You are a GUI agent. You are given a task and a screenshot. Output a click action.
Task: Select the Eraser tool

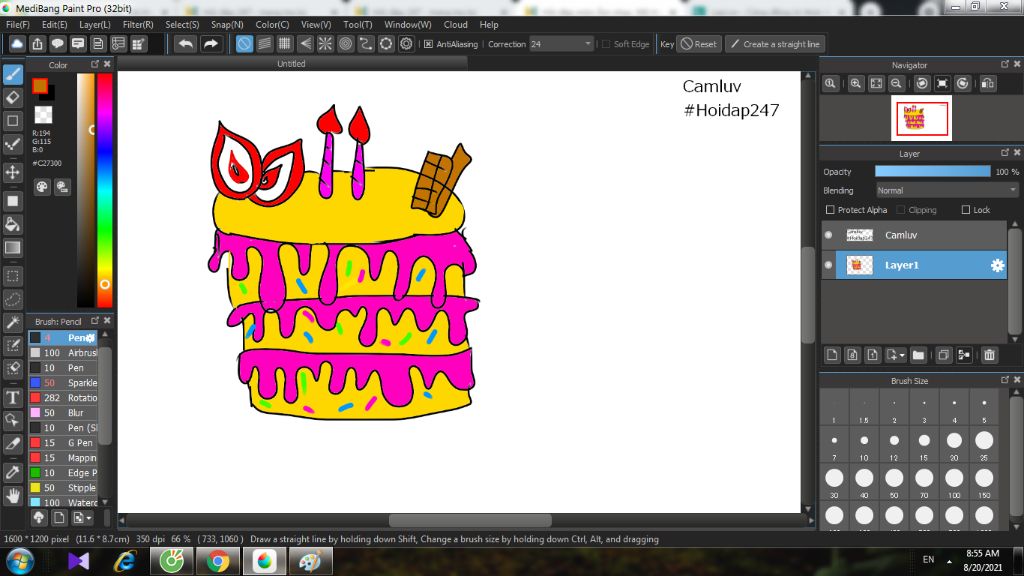(12, 98)
